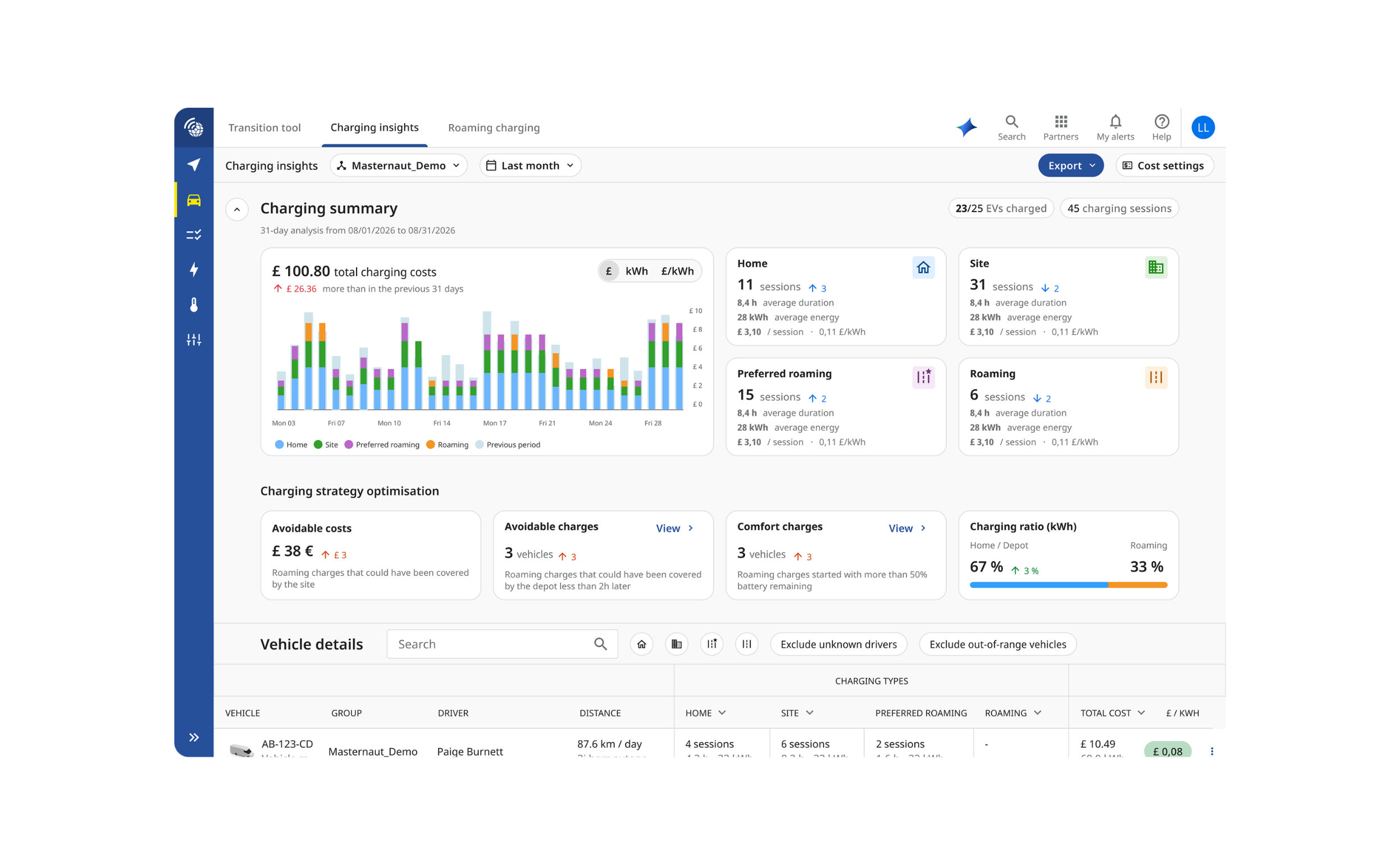Switch chart unit to kWh
The width and height of the screenshot is (1400, 865).
[636, 271]
